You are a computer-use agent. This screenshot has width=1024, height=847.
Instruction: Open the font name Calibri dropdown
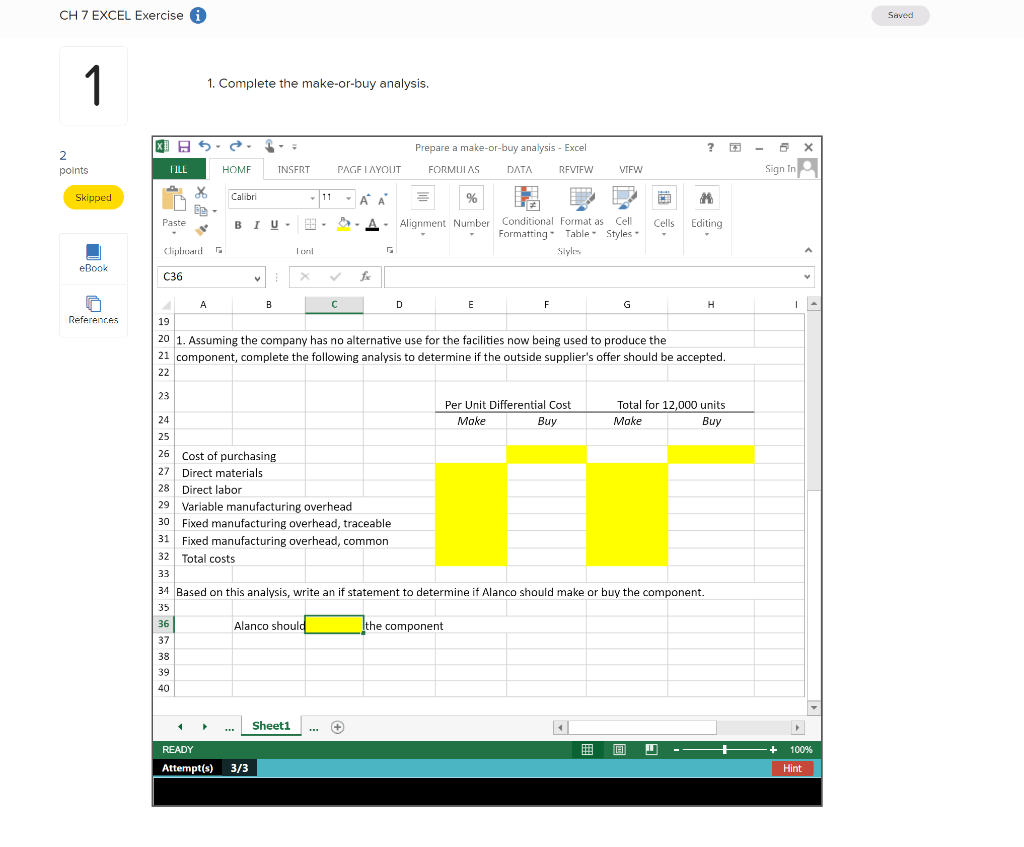pyautogui.click(x=313, y=198)
